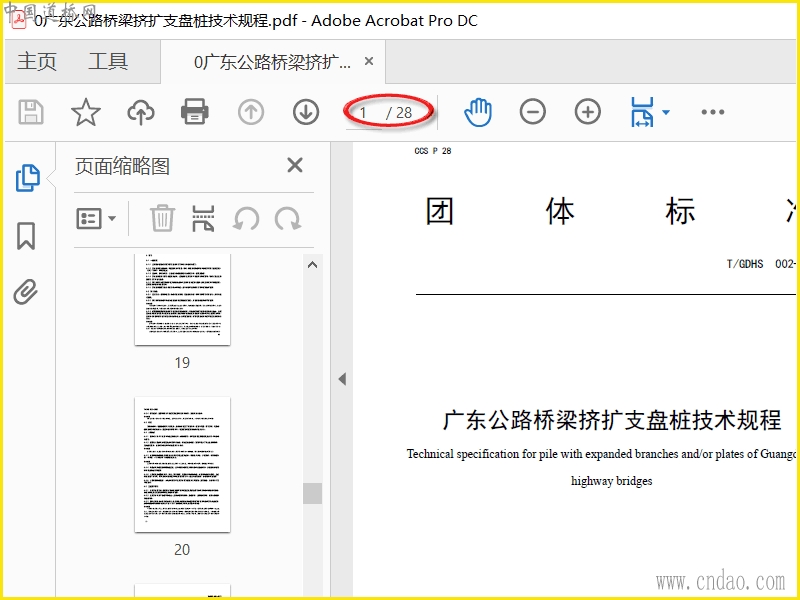Screen dimensions: 800x600
Task: Zoom out with the minus icon
Action: pos(533,112)
